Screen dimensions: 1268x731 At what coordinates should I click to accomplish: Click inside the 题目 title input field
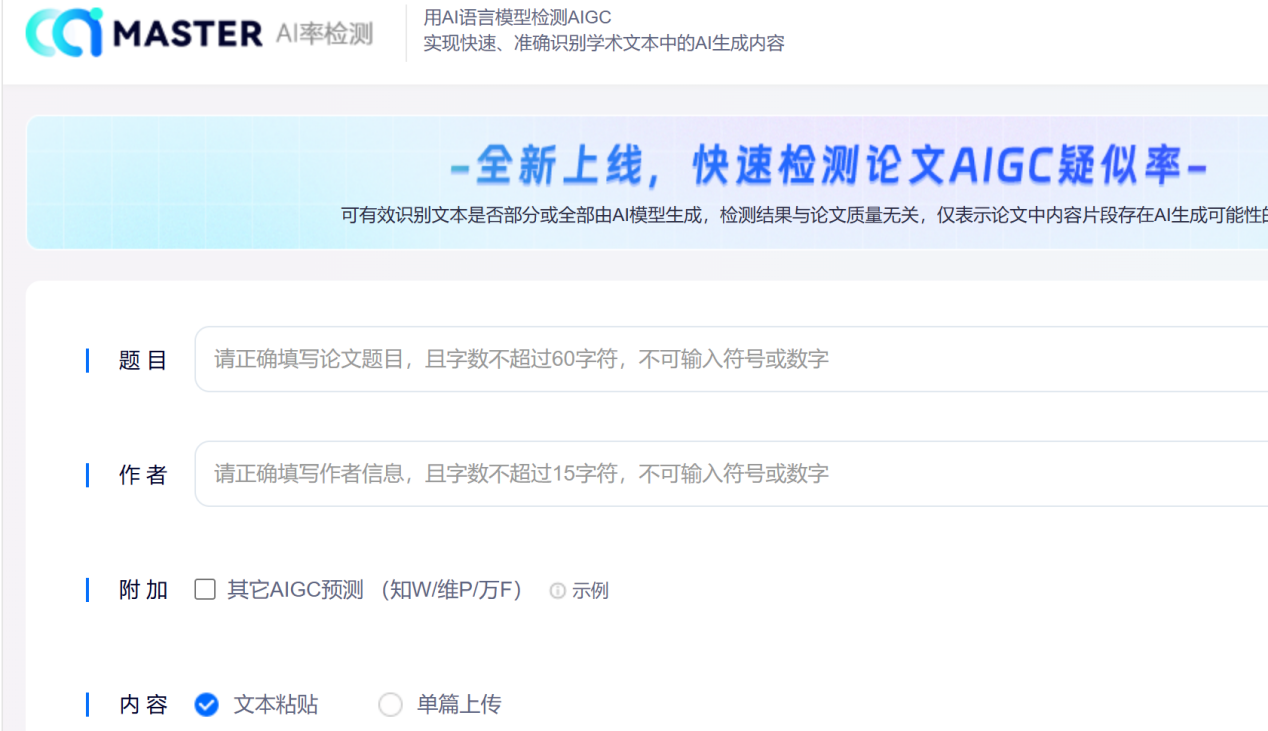pyautogui.click(x=700, y=359)
